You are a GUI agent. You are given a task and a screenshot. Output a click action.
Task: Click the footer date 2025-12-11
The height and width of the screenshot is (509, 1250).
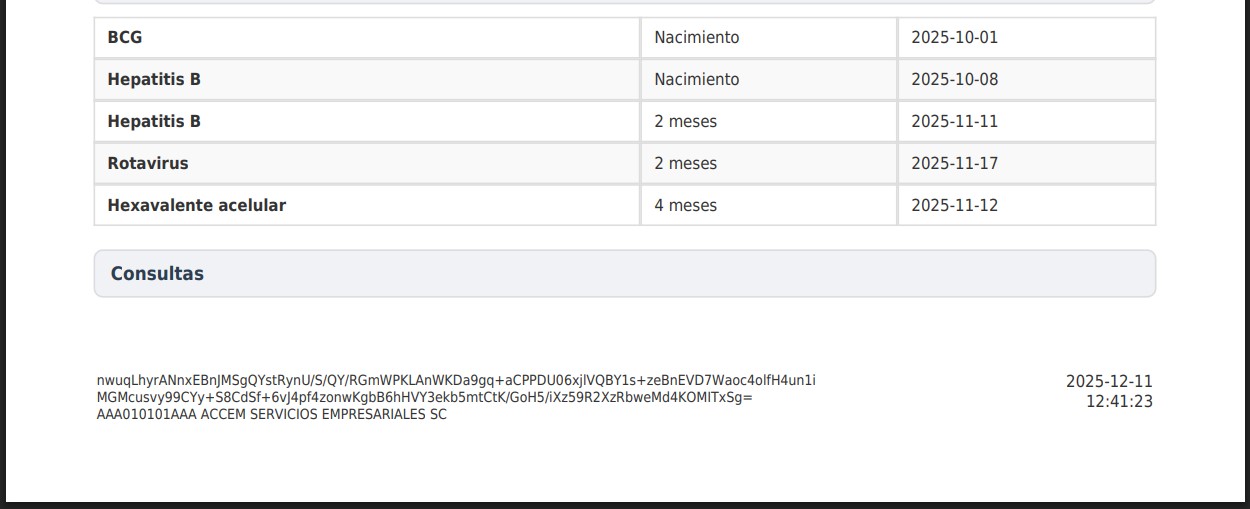[x=1109, y=382]
